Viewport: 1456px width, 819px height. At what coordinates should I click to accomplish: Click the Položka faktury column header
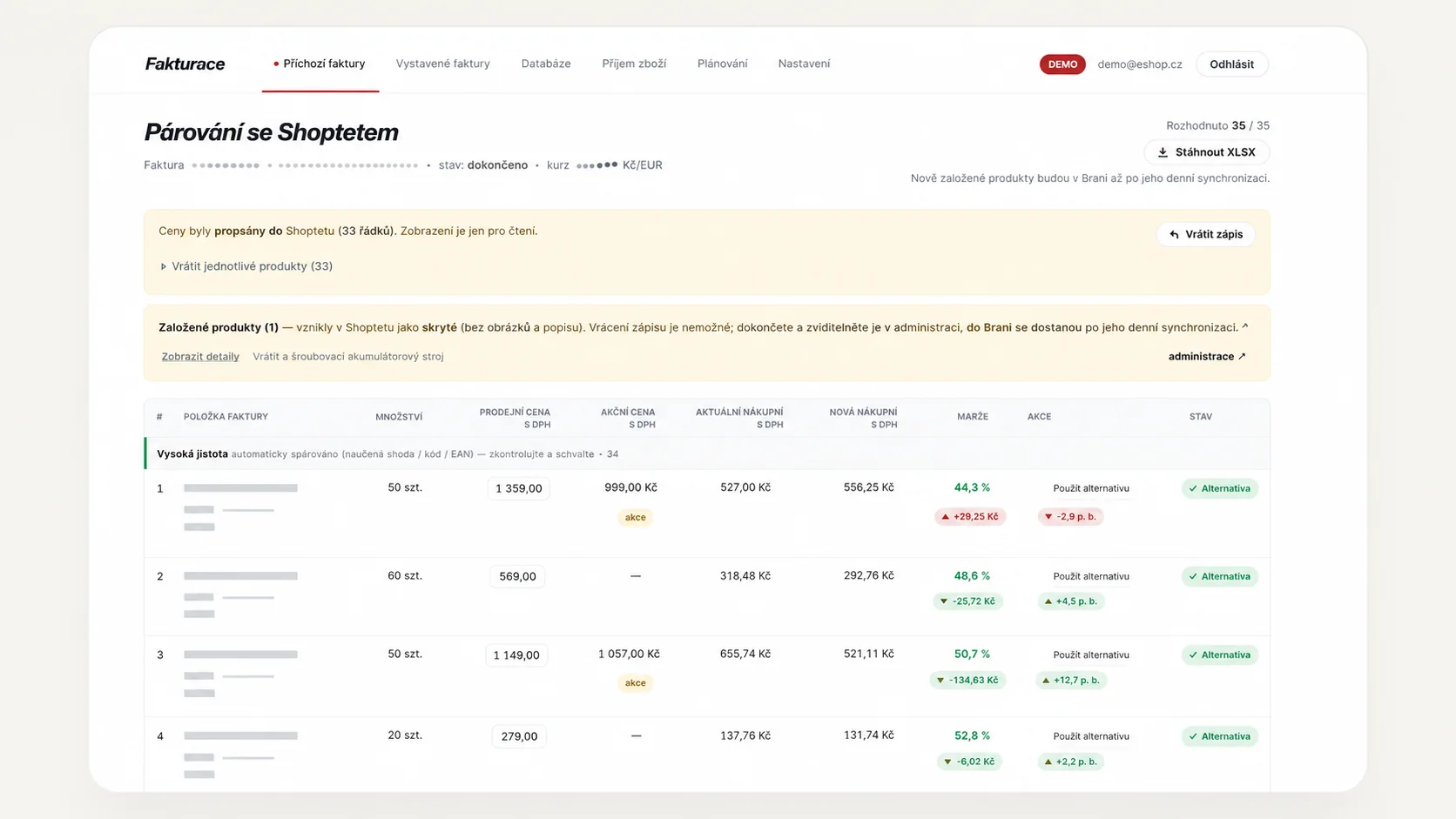[226, 417]
